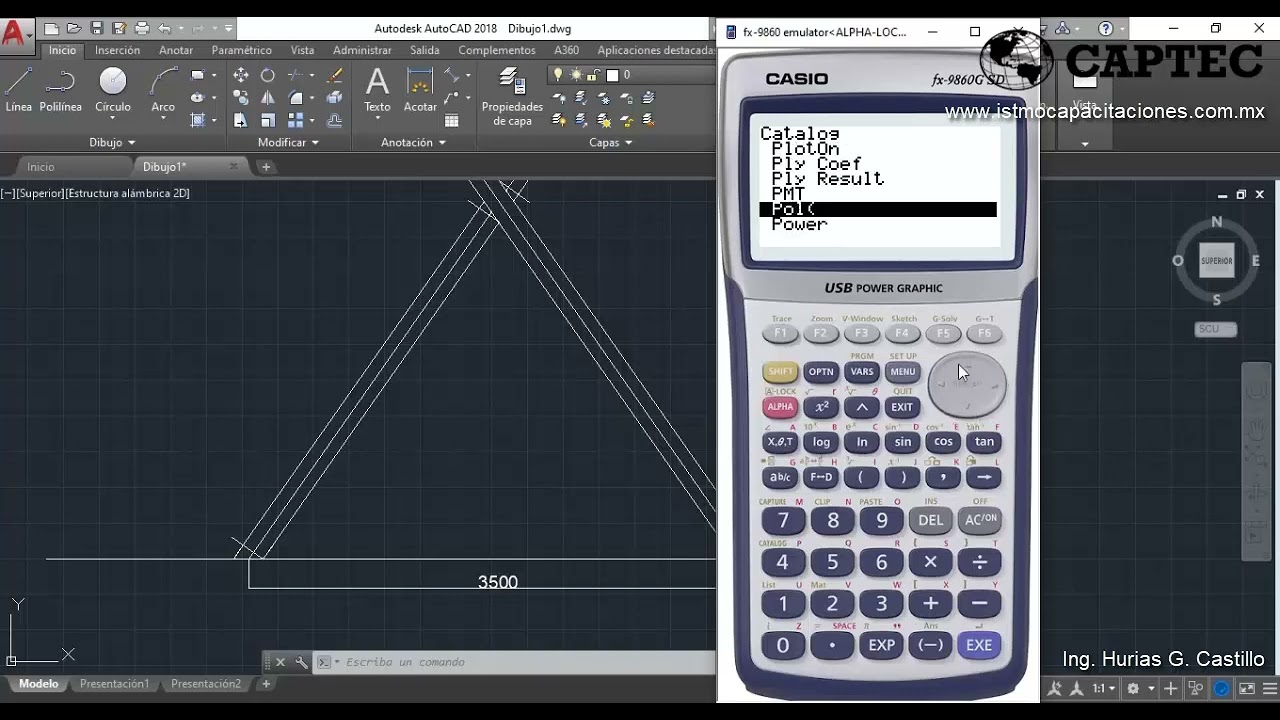Select the Círculo tool

click(113, 90)
